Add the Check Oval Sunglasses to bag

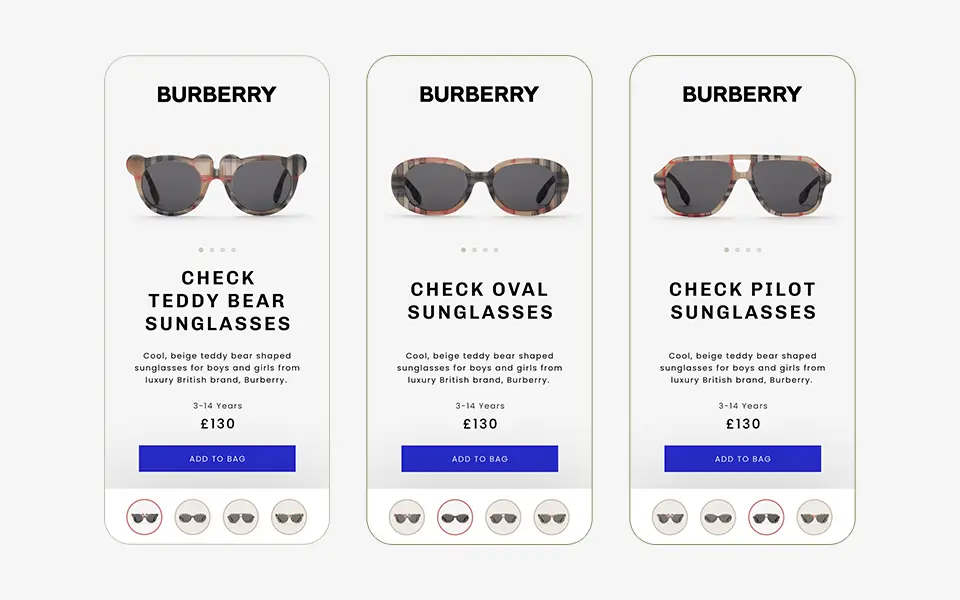click(x=479, y=458)
